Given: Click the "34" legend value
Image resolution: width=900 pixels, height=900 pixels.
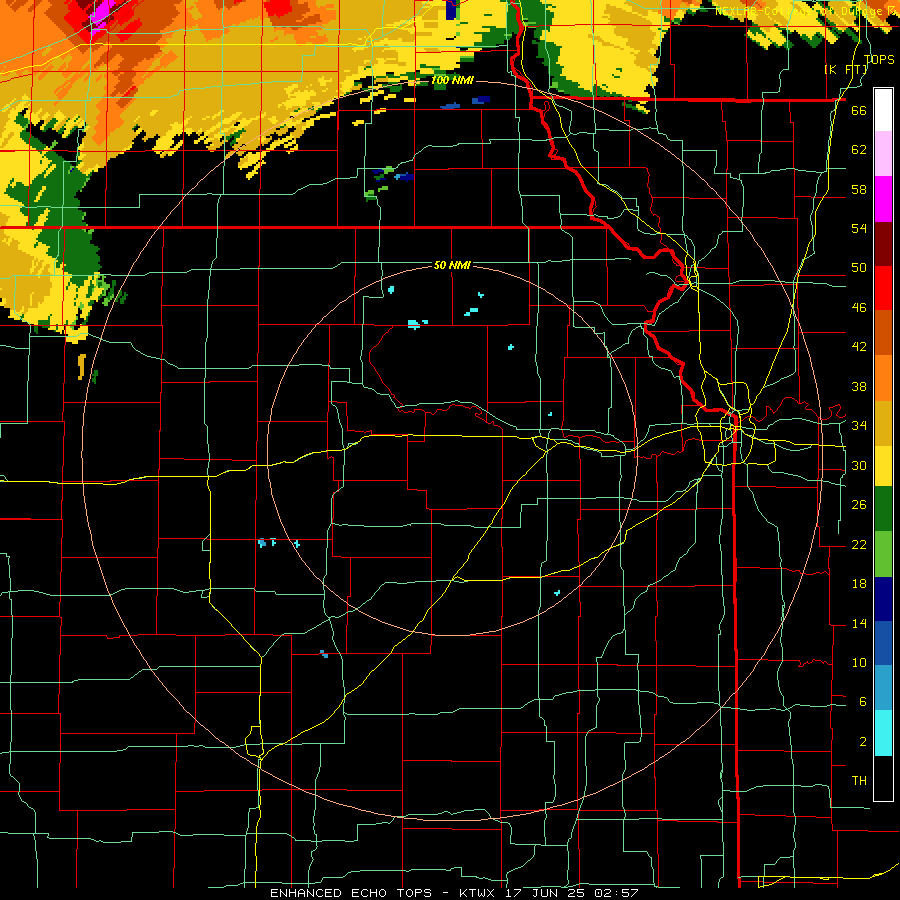Looking at the screenshot, I should pyautogui.click(x=859, y=425).
